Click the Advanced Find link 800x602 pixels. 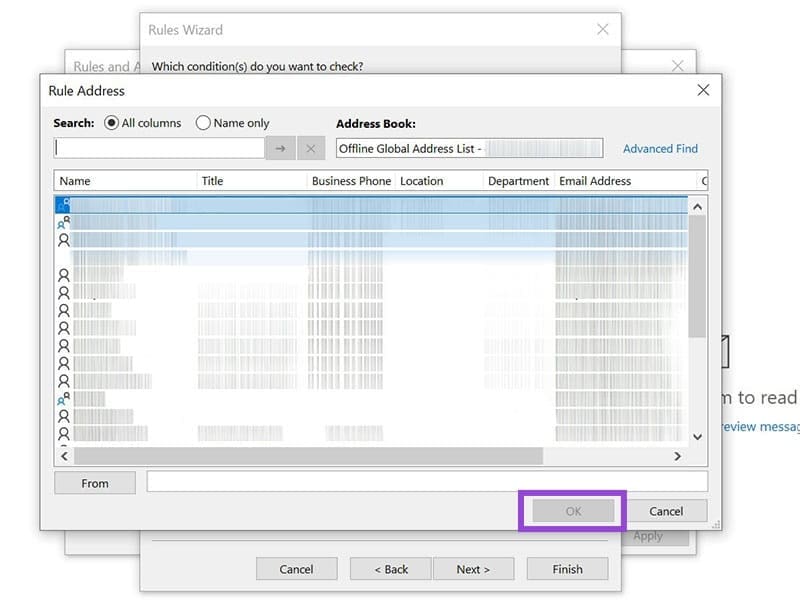coord(660,148)
